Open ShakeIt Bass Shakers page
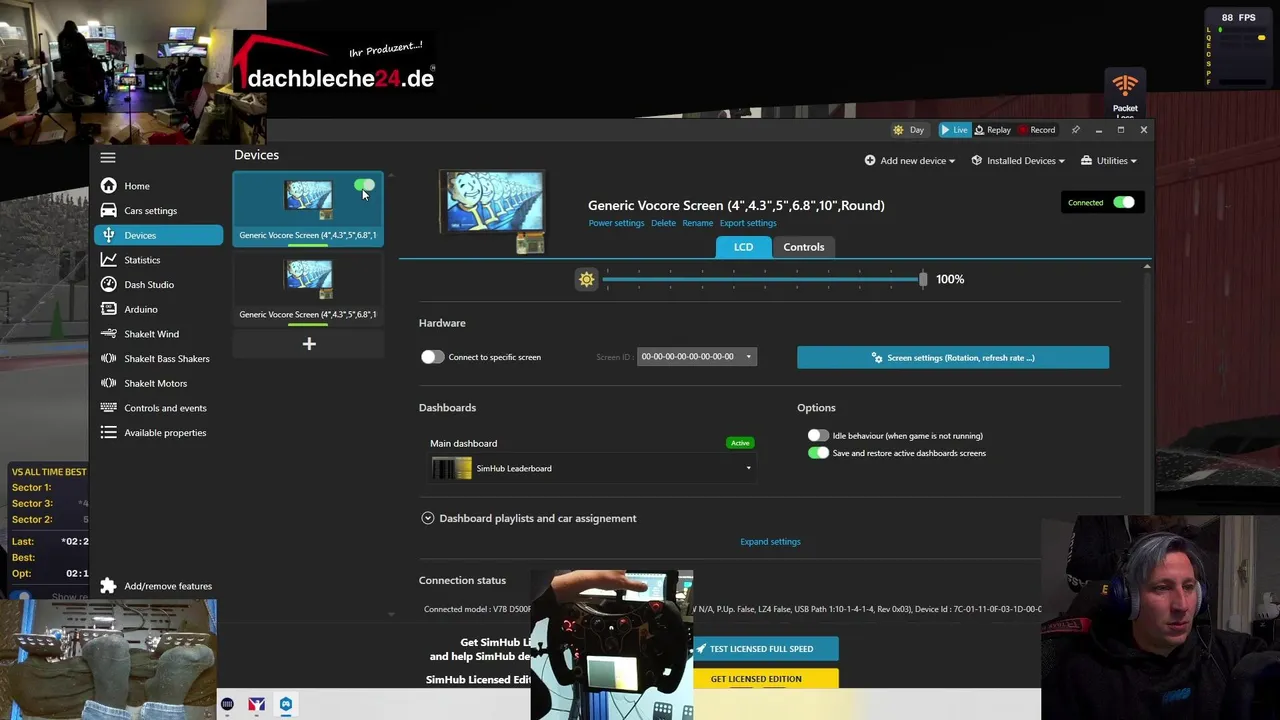 (x=167, y=359)
